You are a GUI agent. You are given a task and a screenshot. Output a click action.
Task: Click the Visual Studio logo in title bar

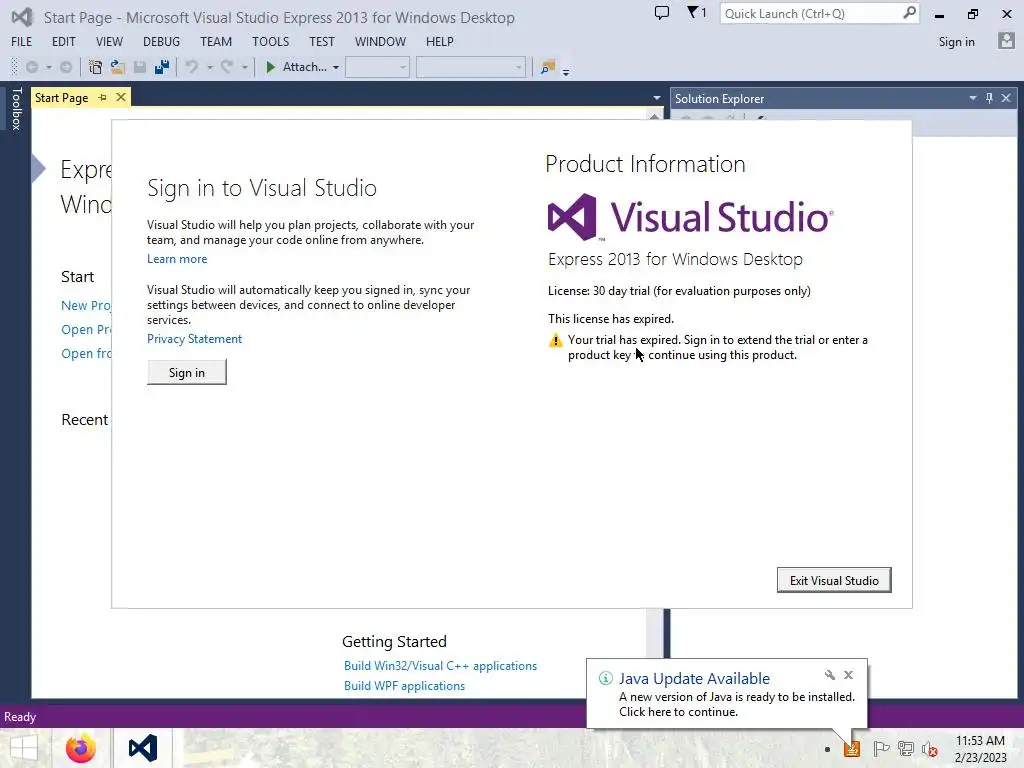pos(22,17)
